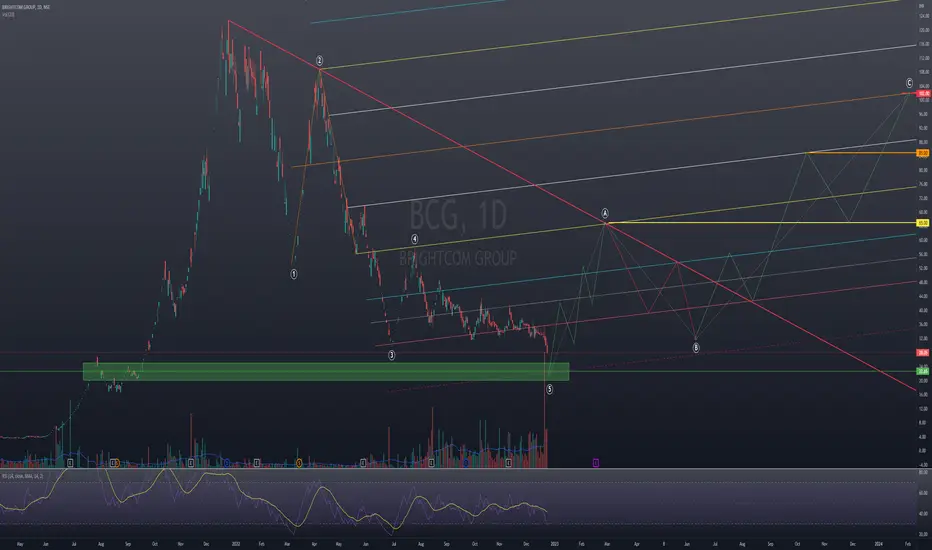The width and height of the screenshot is (932, 550).
Task: Click the green 22.65 price label
Action: pyautogui.click(x=923, y=371)
